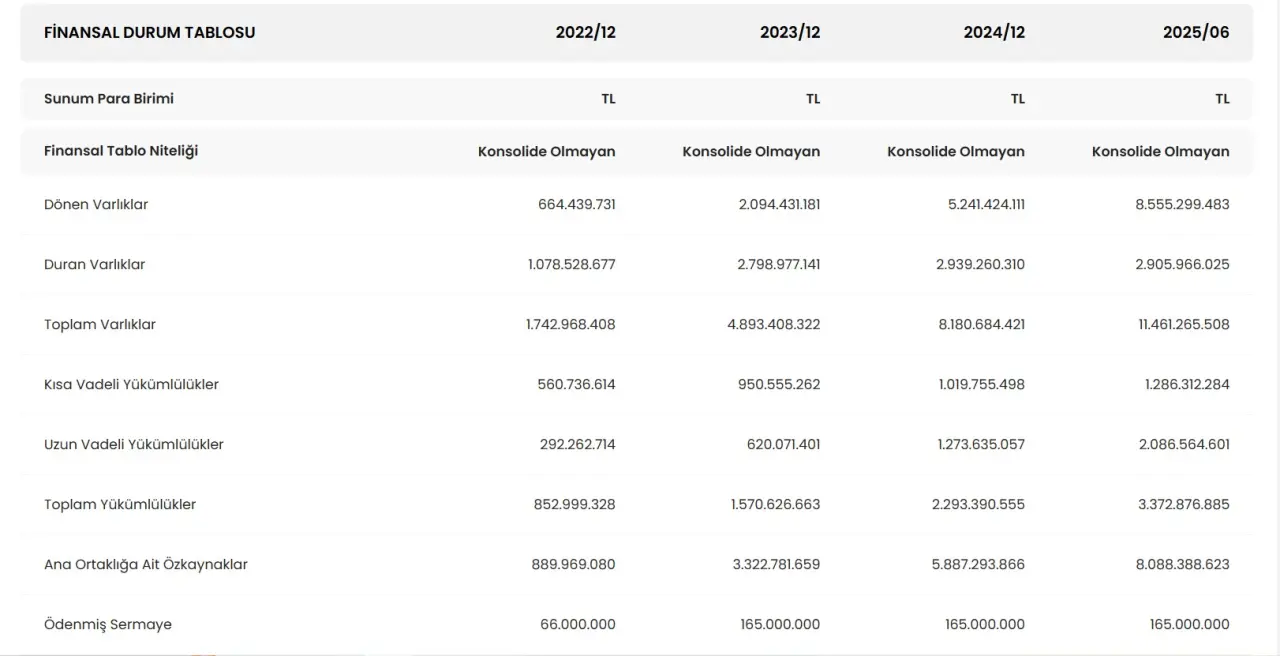This screenshot has width=1280, height=656.
Task: Click the 2025/06 Dönen Varlıklar value 8.555.299.483
Action: point(1182,204)
